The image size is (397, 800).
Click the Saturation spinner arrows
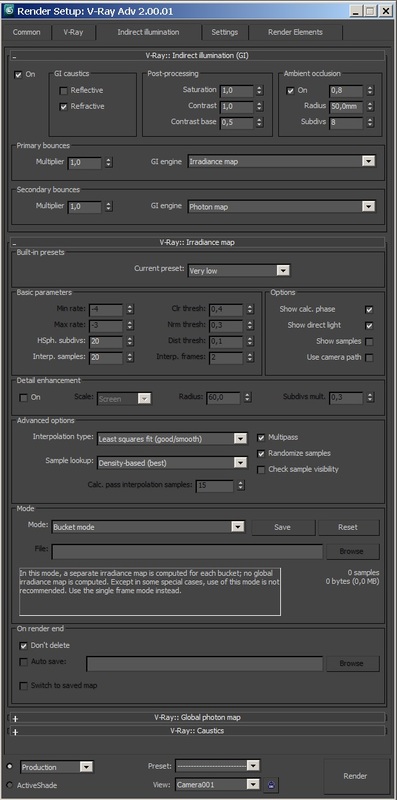click(260, 91)
